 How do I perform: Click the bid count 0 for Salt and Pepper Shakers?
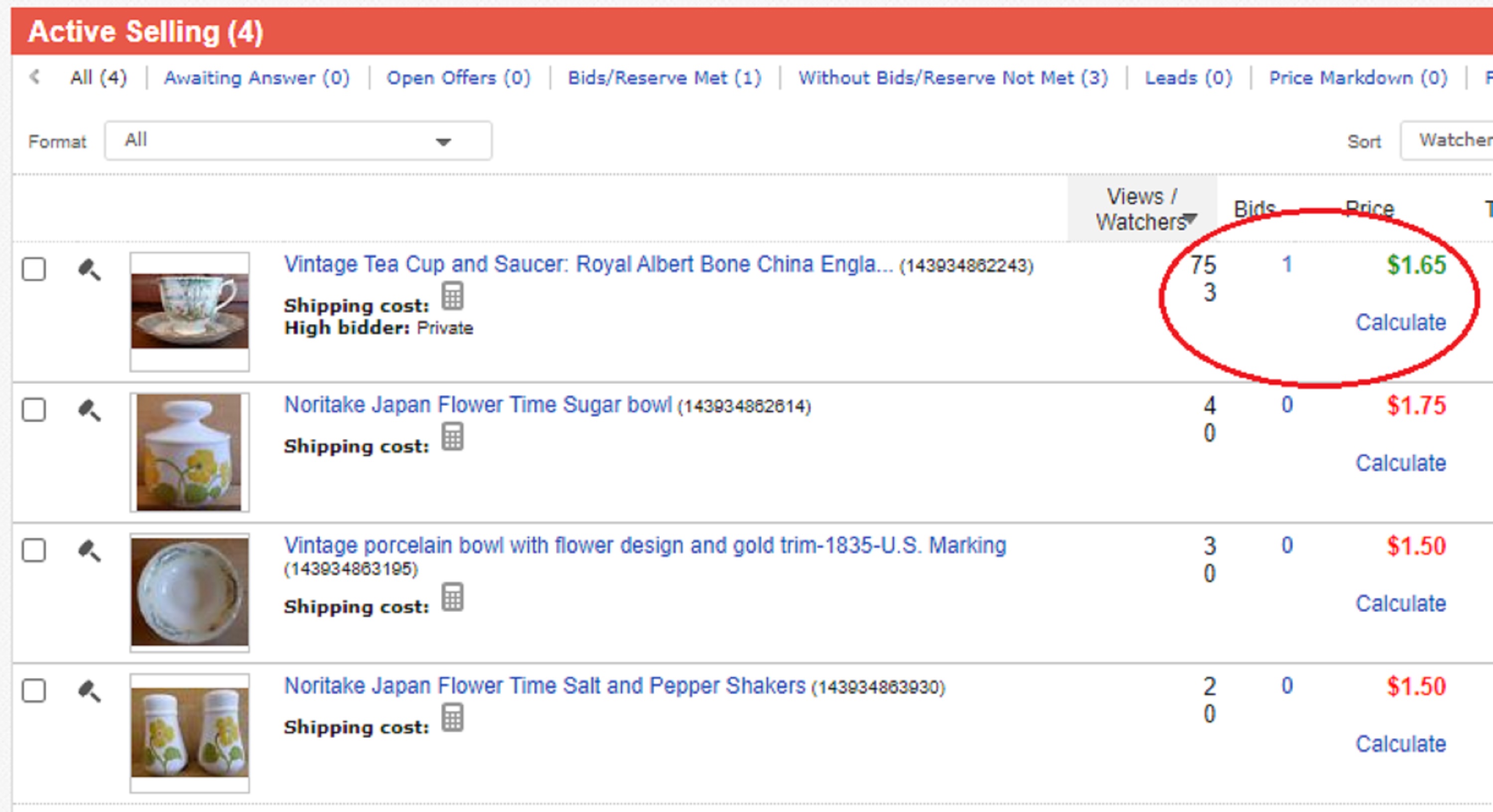1287,686
